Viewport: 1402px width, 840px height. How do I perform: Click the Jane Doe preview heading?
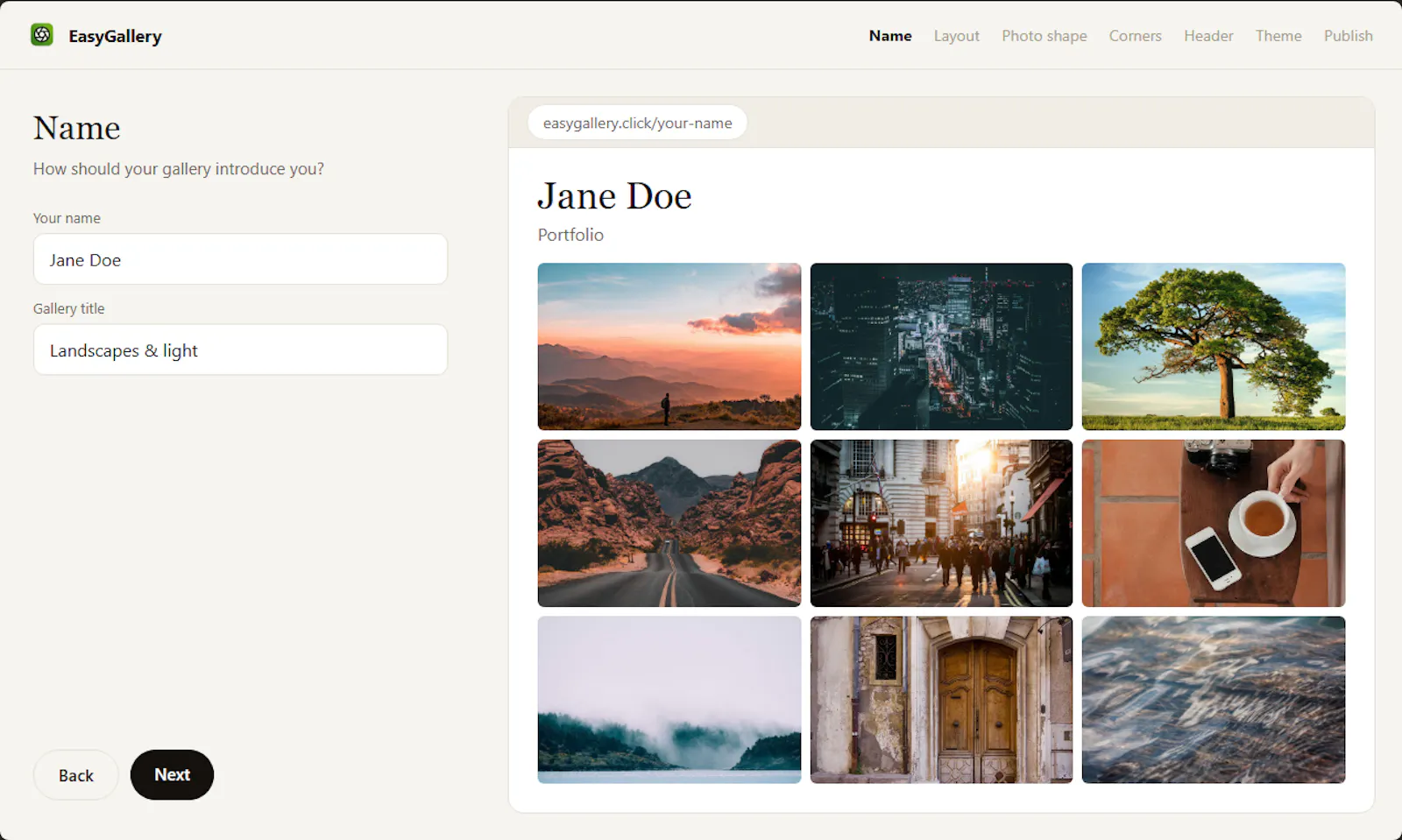(x=614, y=196)
